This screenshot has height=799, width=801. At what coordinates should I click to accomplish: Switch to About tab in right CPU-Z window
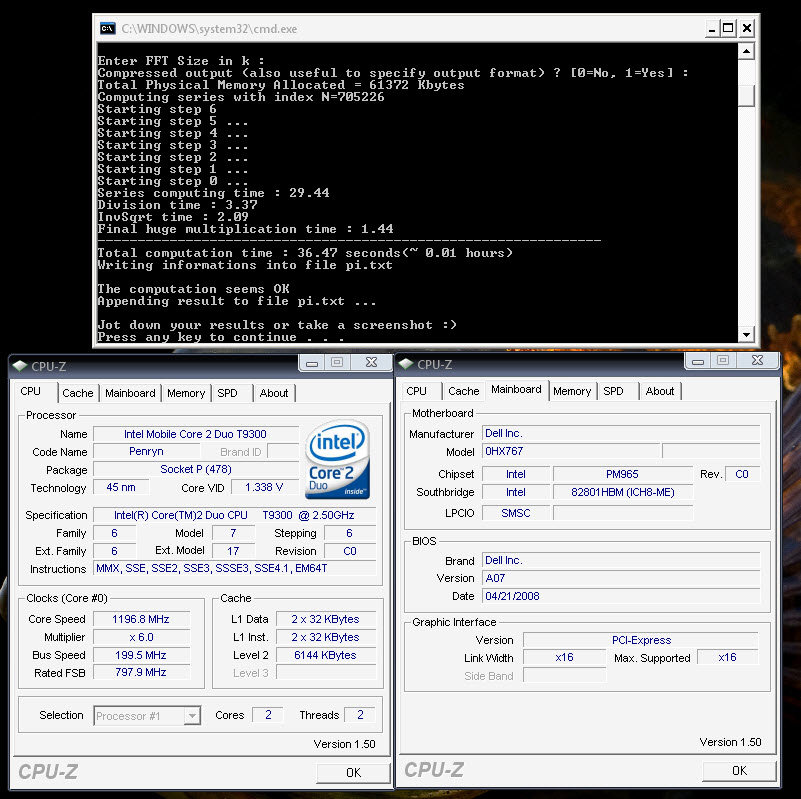coord(660,391)
